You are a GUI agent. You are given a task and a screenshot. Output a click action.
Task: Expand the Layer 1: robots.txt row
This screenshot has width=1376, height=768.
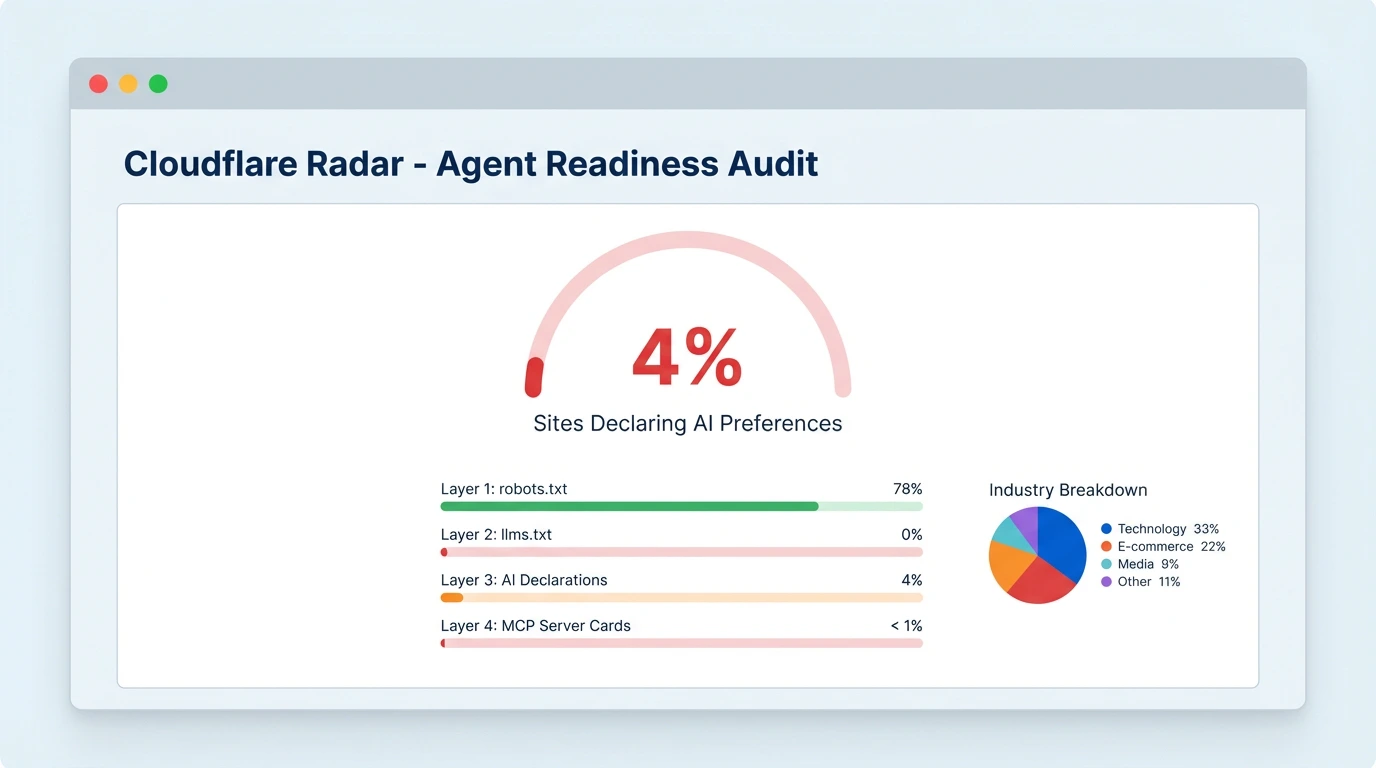[504, 489]
